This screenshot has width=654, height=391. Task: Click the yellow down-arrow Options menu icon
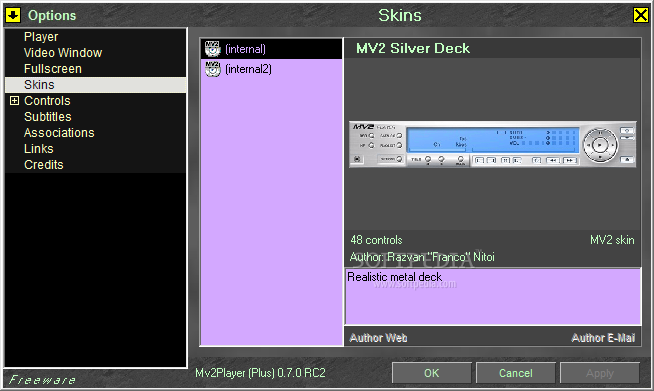(13, 15)
